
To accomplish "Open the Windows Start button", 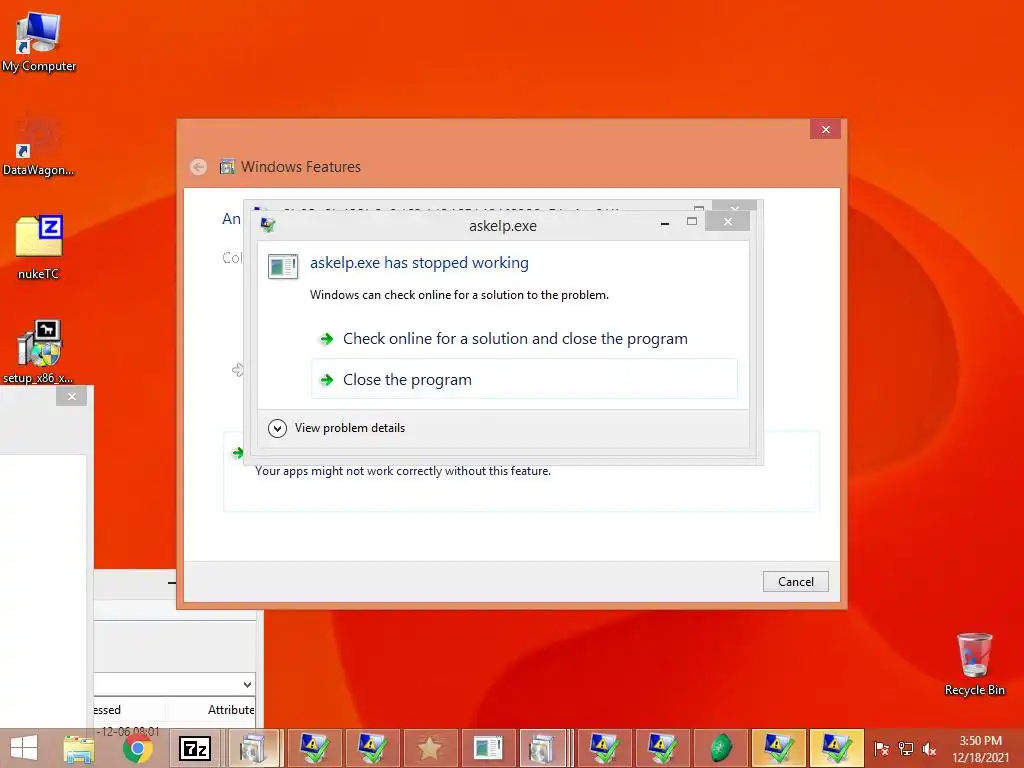I will 24,748.
